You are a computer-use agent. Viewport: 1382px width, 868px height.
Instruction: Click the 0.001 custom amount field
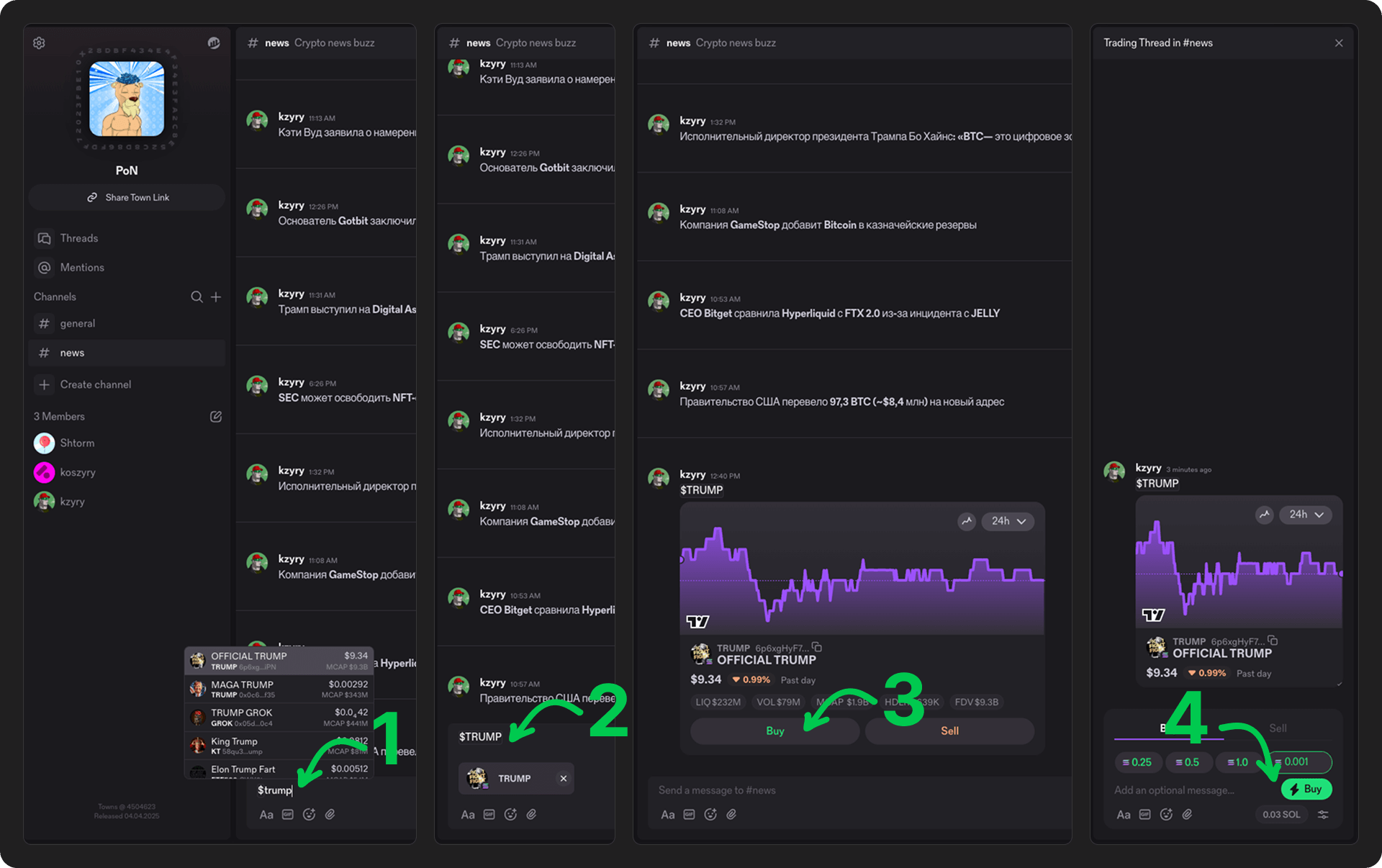1299,761
